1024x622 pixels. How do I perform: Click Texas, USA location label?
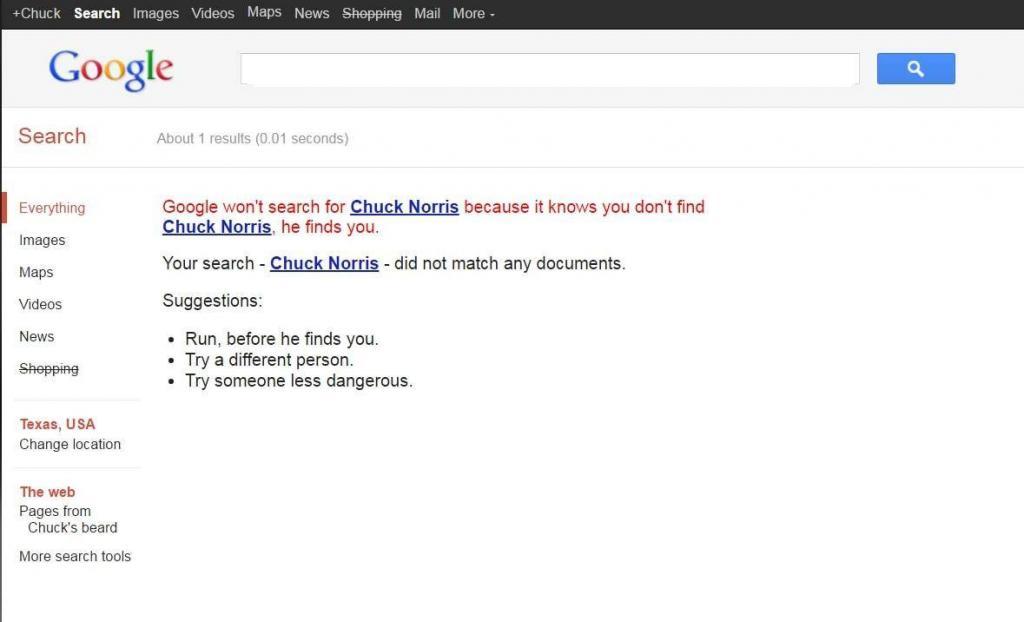point(57,424)
